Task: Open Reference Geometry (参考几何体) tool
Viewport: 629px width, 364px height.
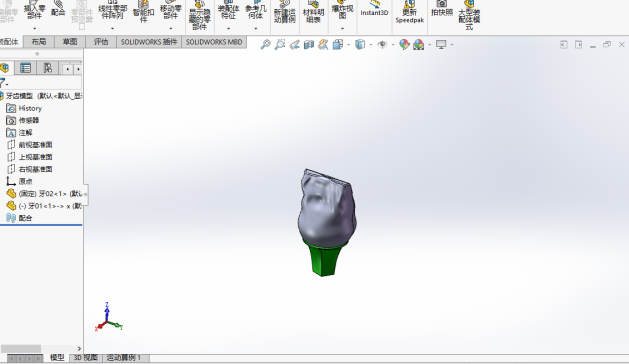Action: coord(256,11)
